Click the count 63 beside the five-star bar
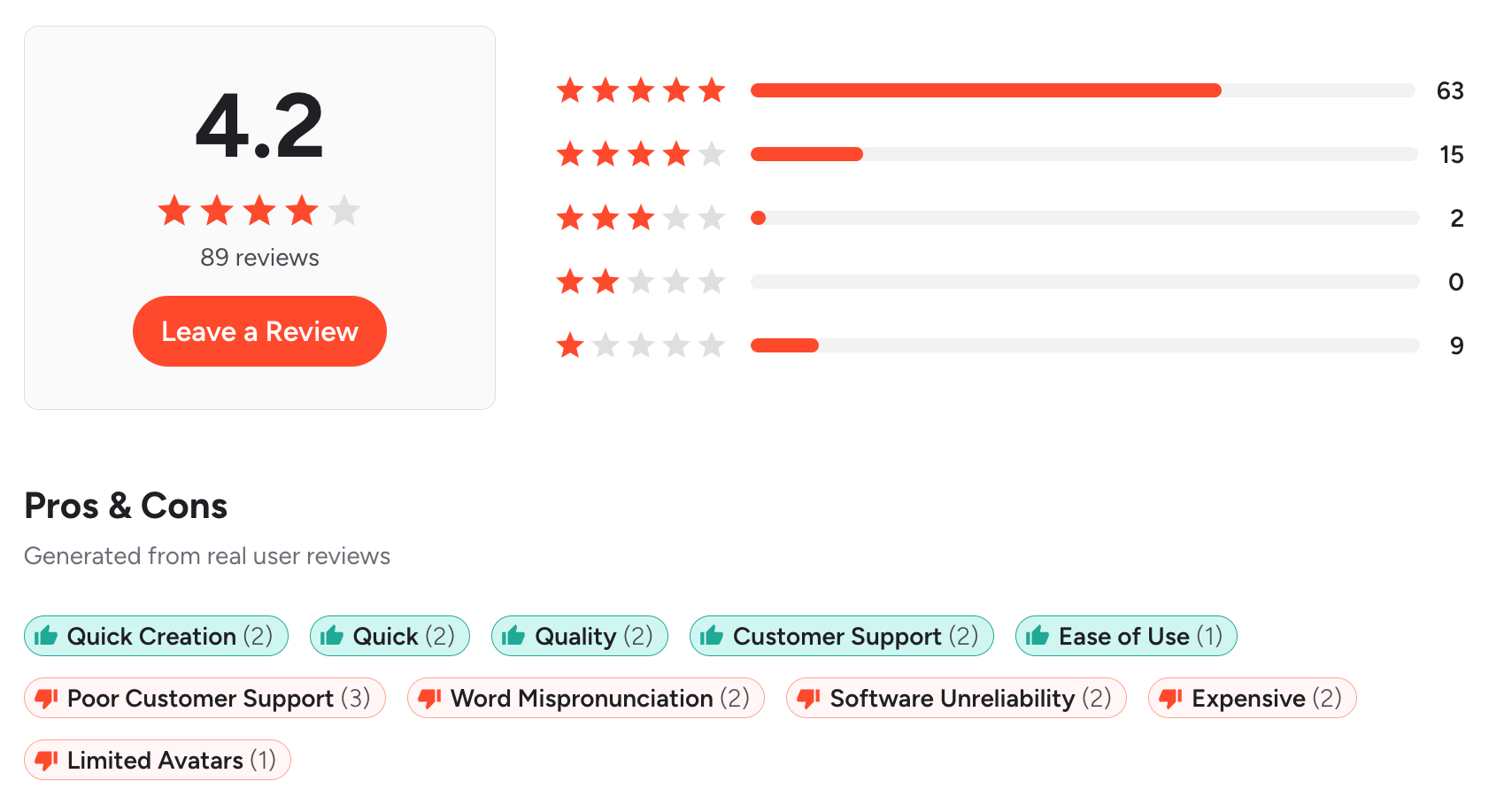The image size is (1512, 797). click(x=1452, y=89)
